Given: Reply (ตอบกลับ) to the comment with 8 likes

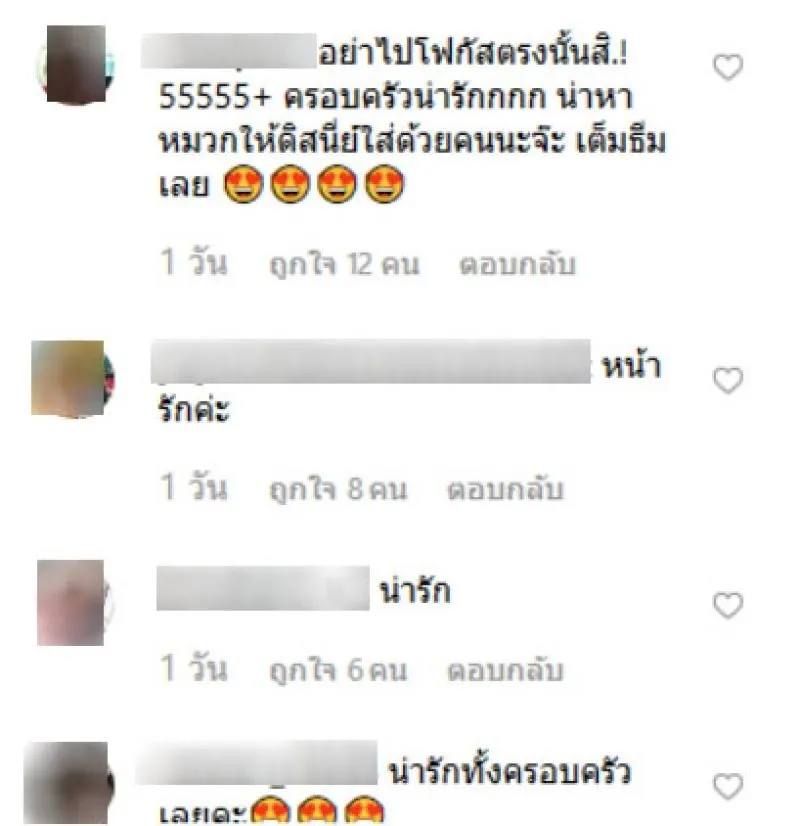Looking at the screenshot, I should [505, 489].
